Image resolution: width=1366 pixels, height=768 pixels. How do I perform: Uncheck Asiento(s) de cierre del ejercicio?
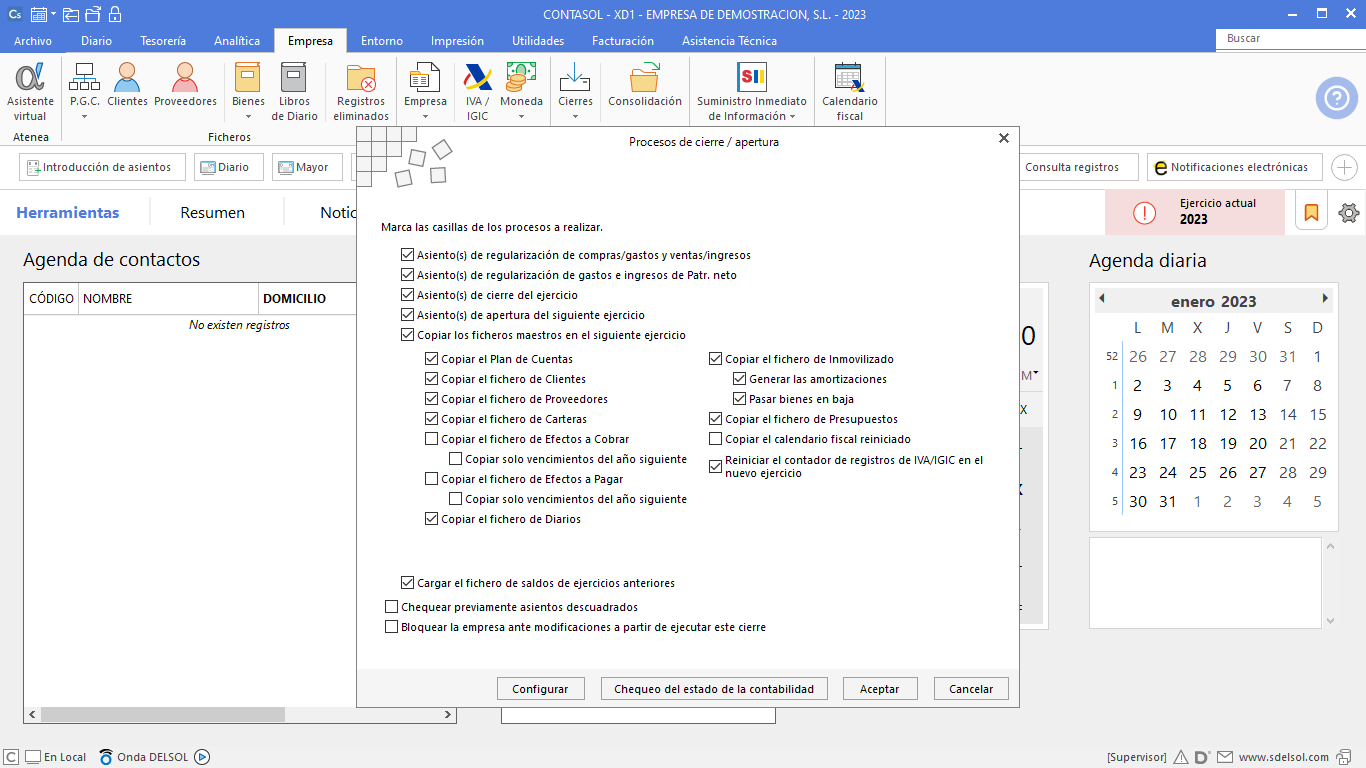click(x=407, y=295)
